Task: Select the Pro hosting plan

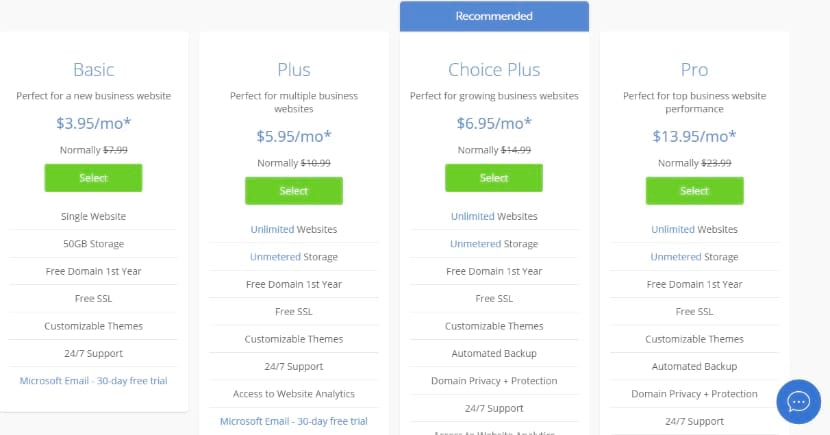Action: pyautogui.click(x=694, y=191)
